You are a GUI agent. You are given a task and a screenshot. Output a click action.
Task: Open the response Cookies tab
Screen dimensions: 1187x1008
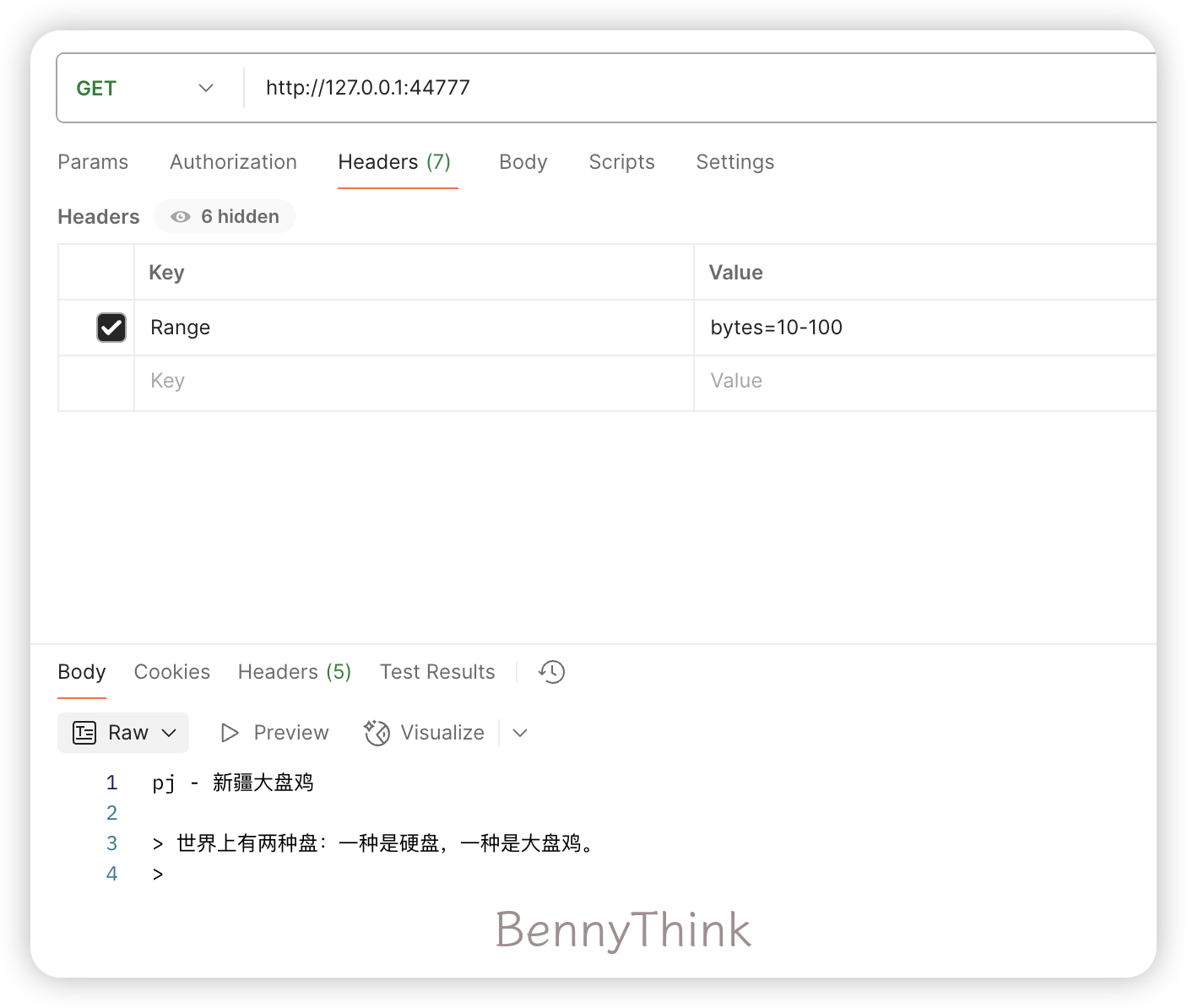pos(172,672)
